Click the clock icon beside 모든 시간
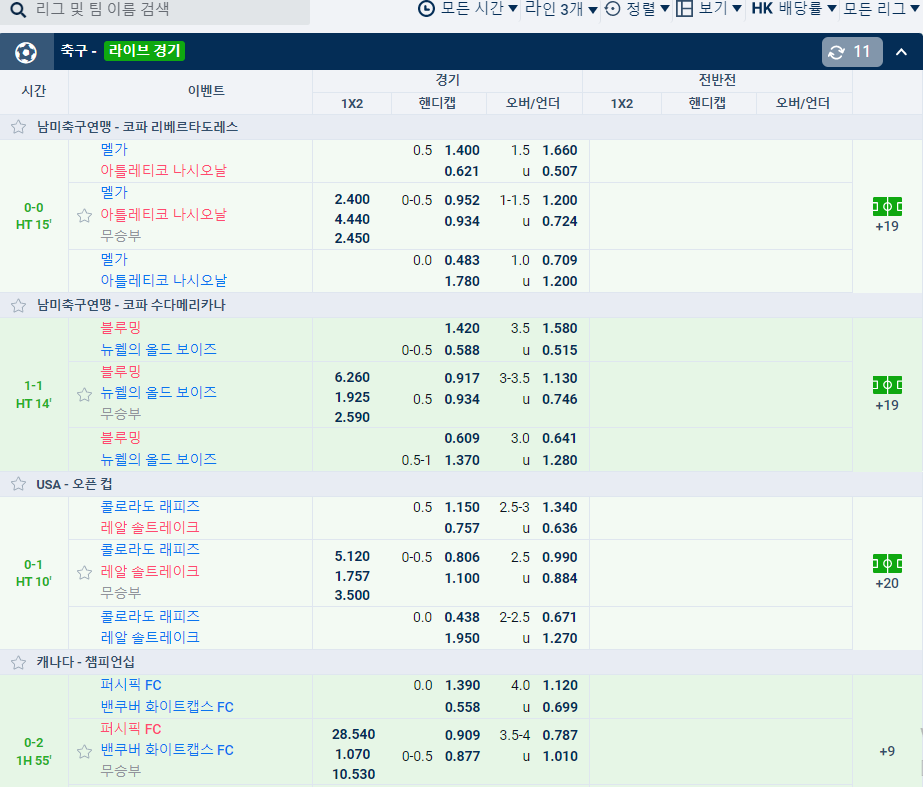The image size is (923, 787). click(x=426, y=9)
